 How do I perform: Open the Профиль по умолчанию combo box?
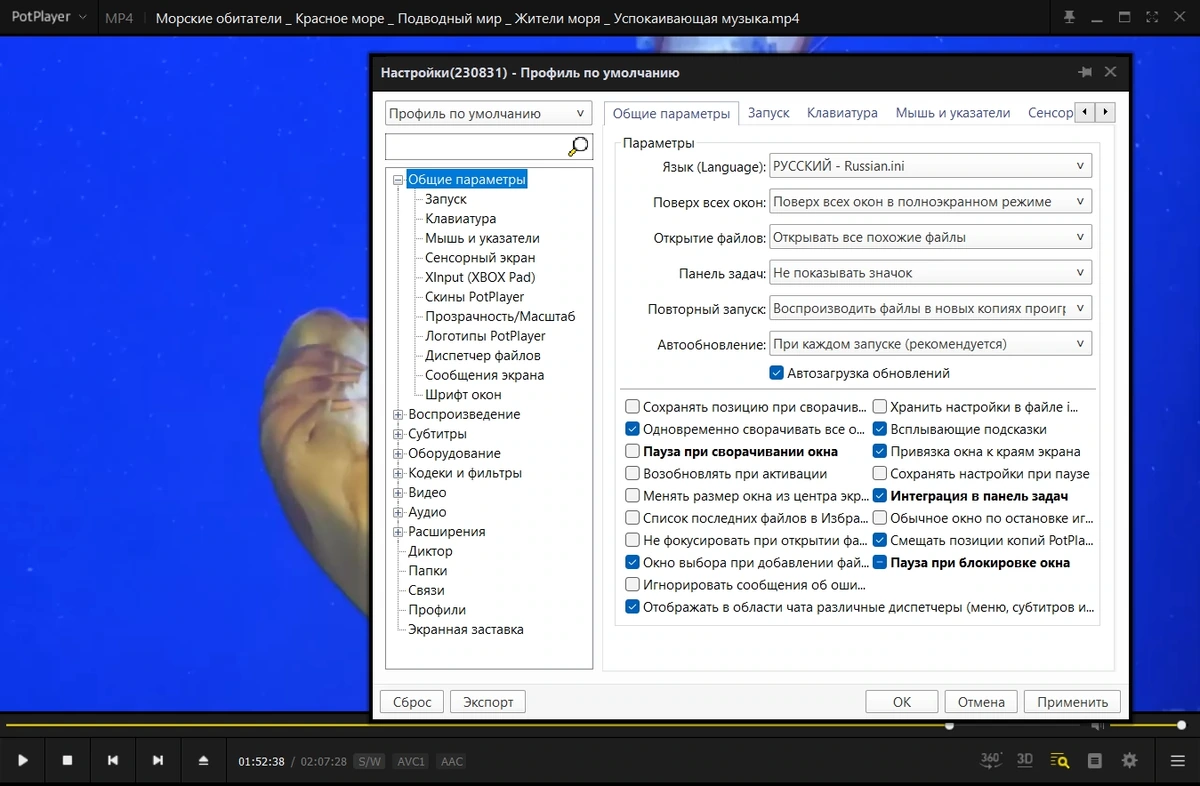[x=489, y=114]
